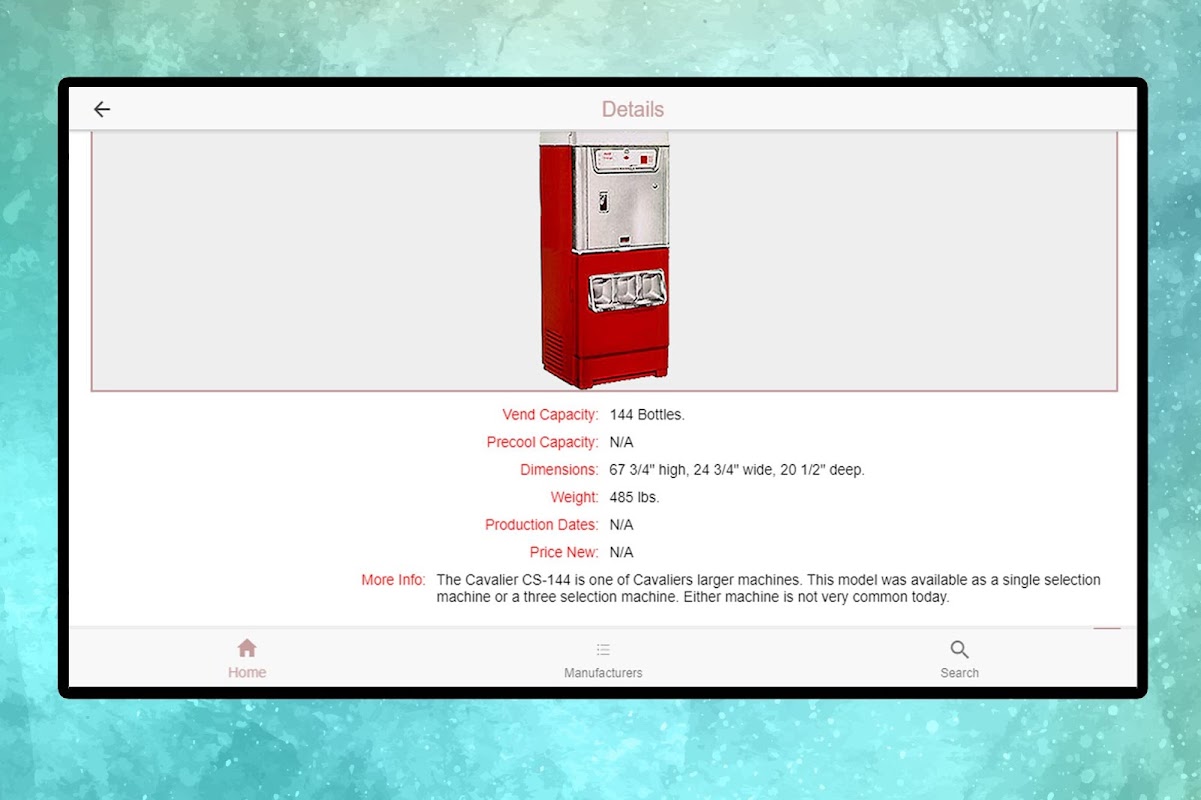The width and height of the screenshot is (1201, 800).
Task: Open the Home tab
Action: click(247, 659)
